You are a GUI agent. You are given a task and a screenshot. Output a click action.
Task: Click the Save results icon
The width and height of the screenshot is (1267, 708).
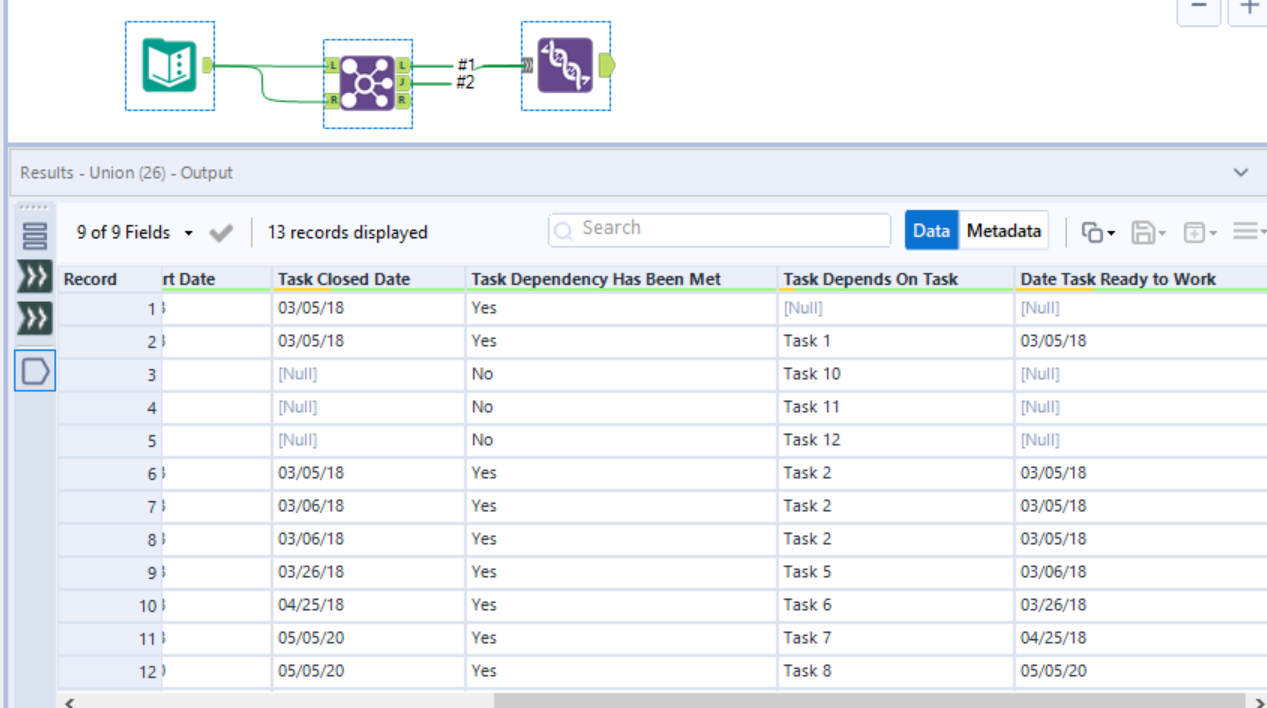[x=1143, y=231]
